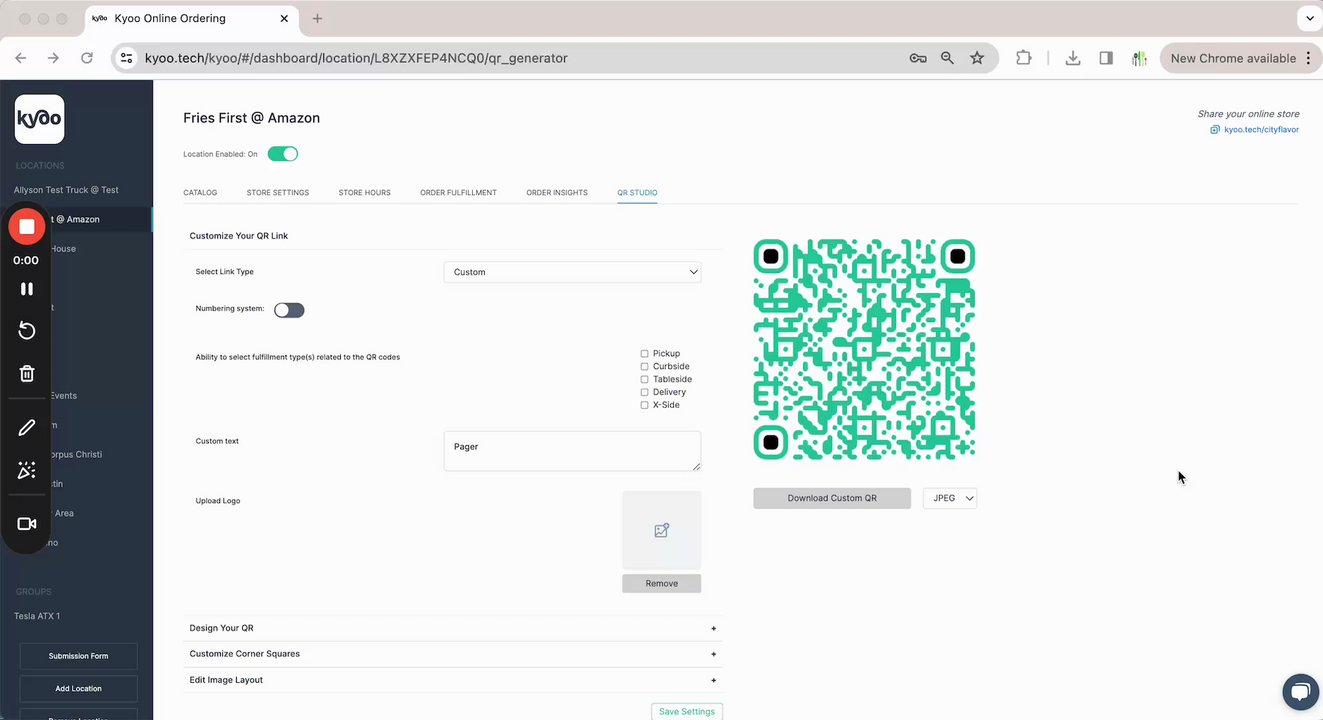This screenshot has width=1323, height=720.
Task: Open a new browser tab with the plus
Action: [x=317, y=18]
